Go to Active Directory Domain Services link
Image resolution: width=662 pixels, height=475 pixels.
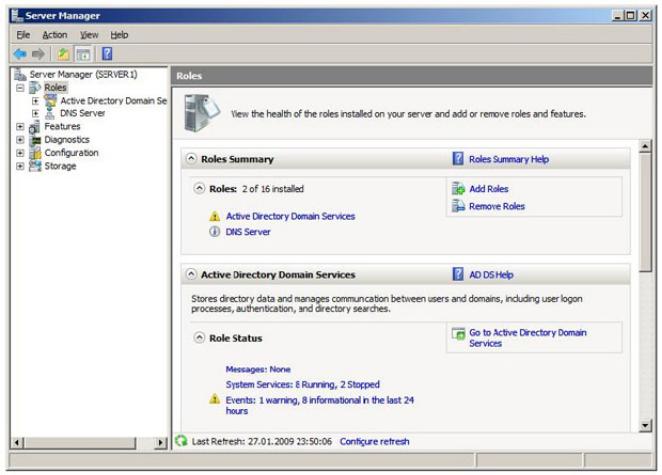click(528, 338)
